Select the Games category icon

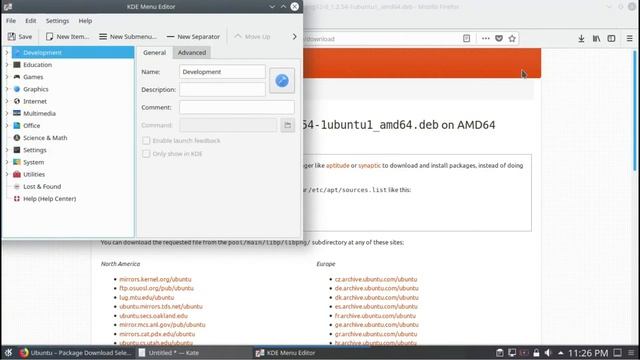17,77
